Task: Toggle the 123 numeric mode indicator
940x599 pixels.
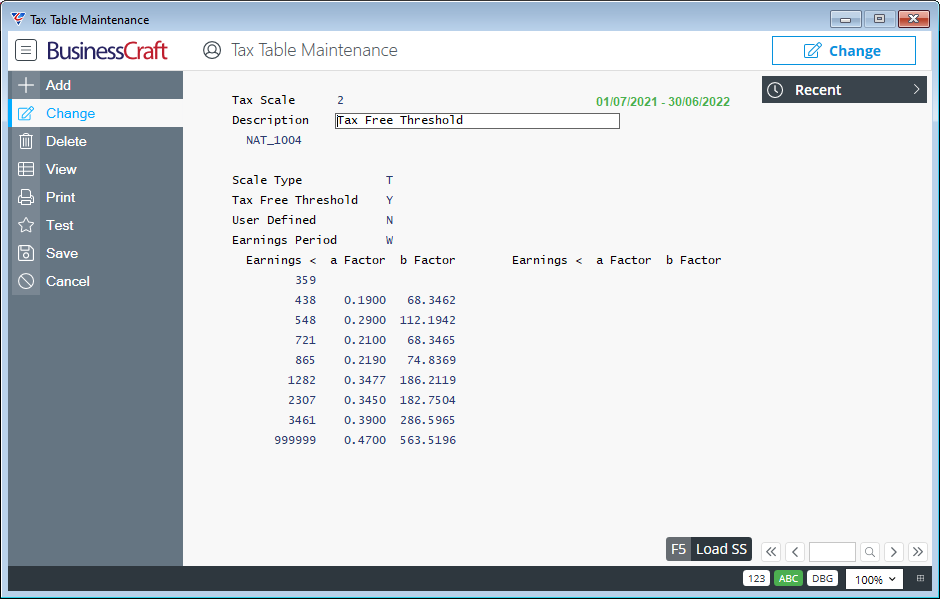Action: click(x=756, y=579)
